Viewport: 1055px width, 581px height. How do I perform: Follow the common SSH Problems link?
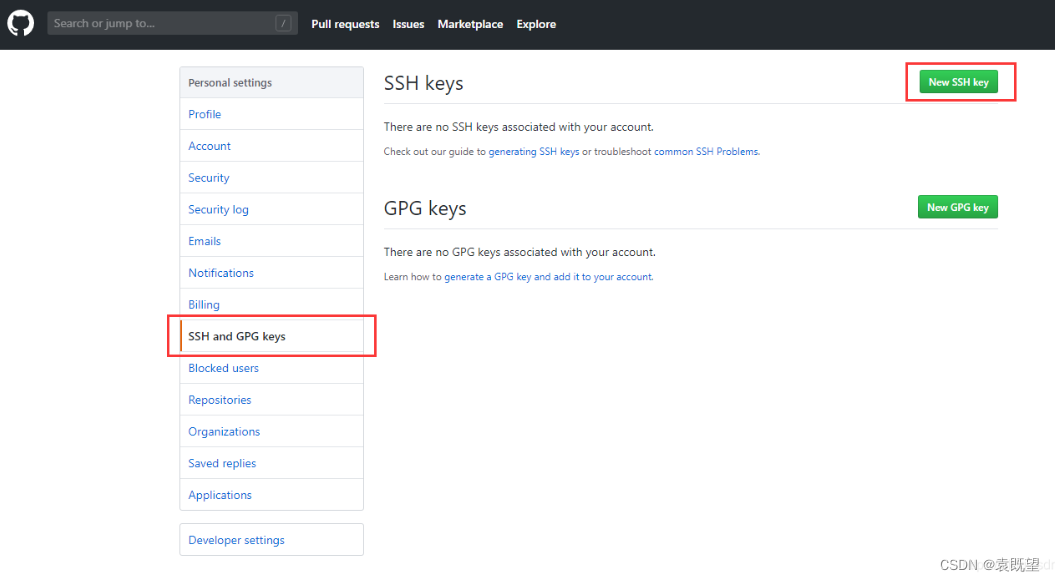[x=706, y=152]
